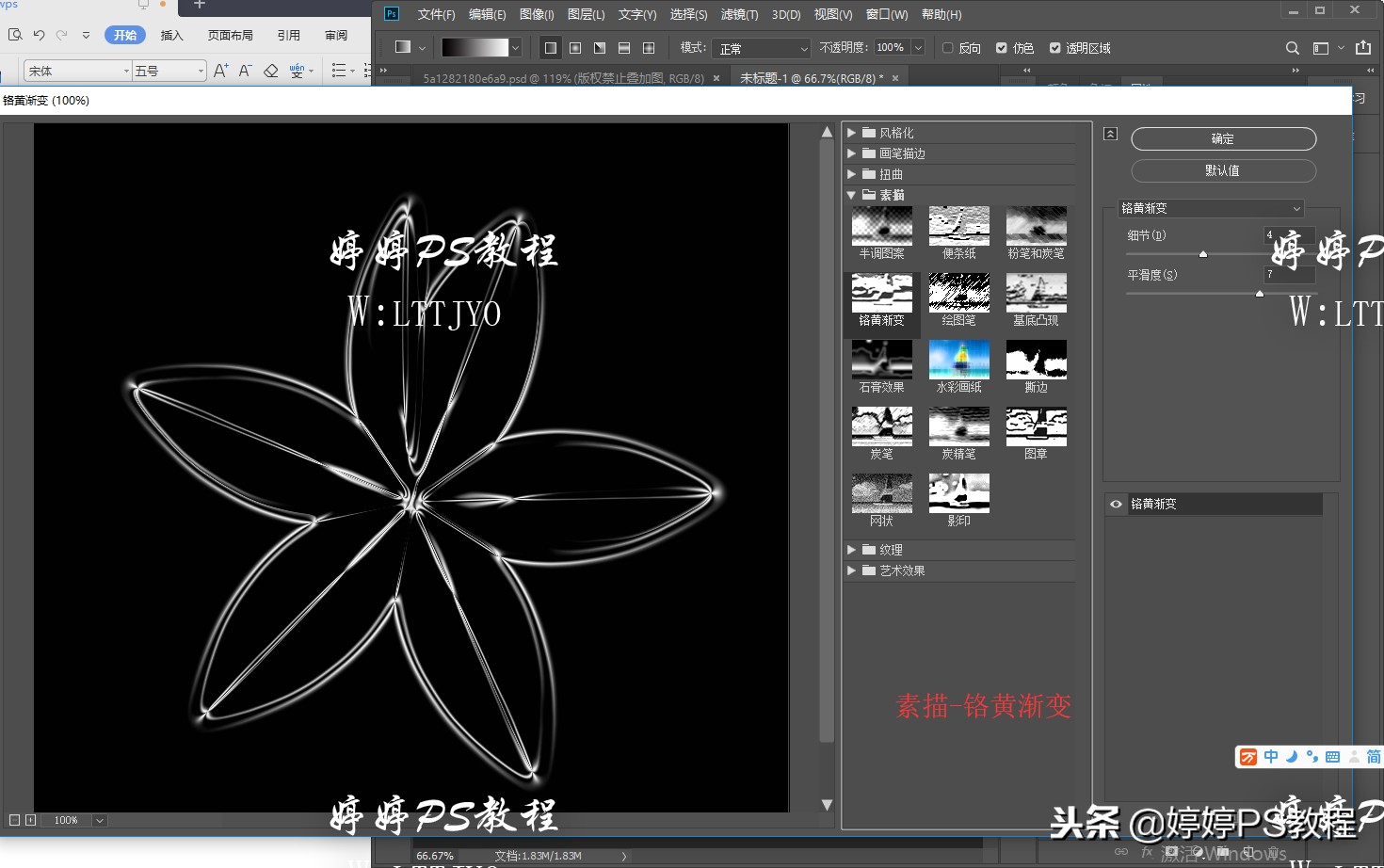Click the 平滑度 slider handle
Viewport: 1384px width, 868px height.
[x=1260, y=294]
